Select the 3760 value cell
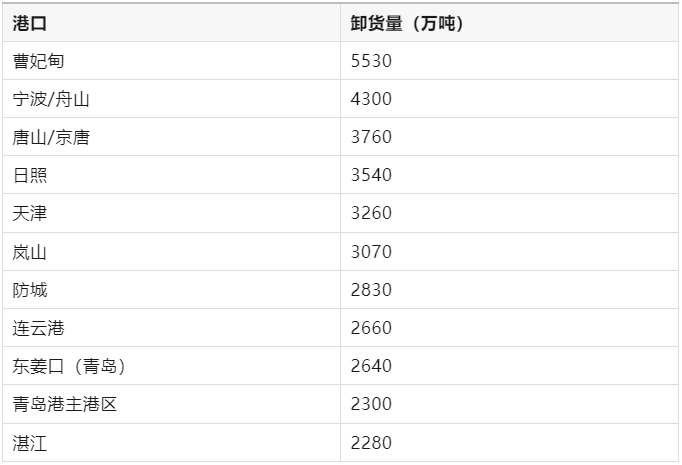Viewport: 682px width, 465px height. pyautogui.click(x=509, y=137)
